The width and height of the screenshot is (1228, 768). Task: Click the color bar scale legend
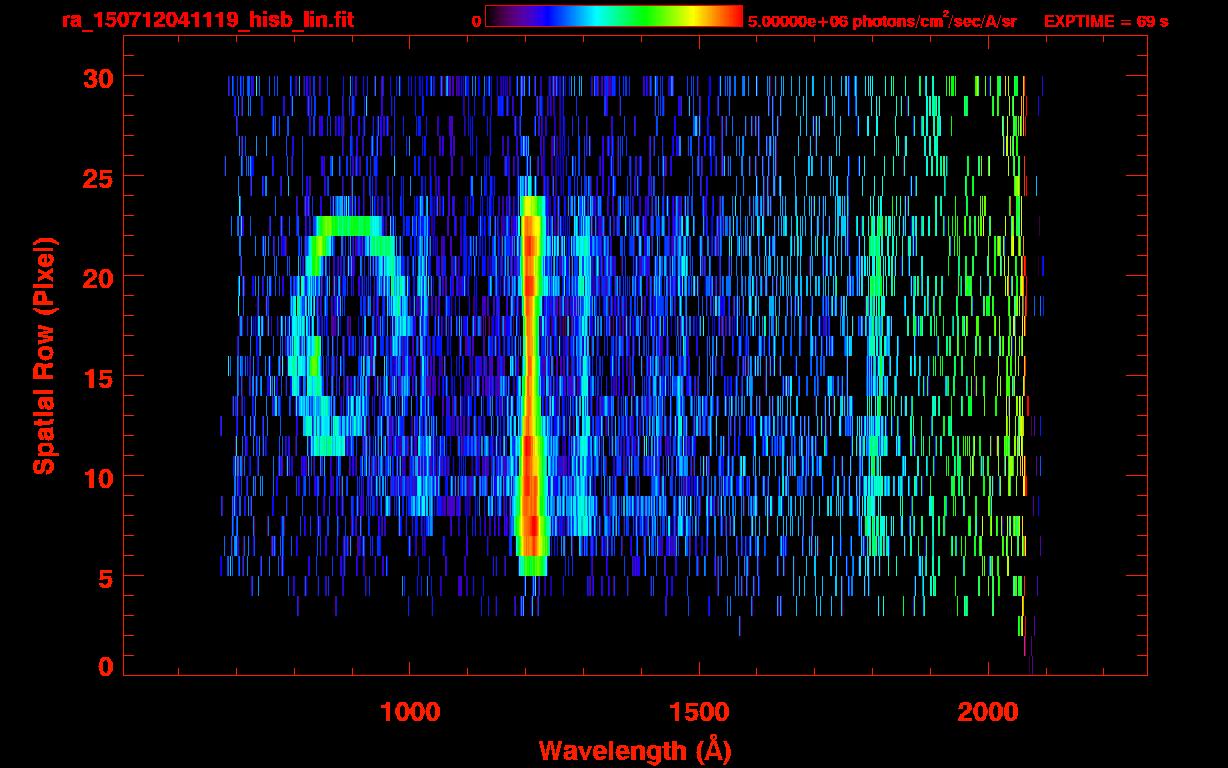614,17
